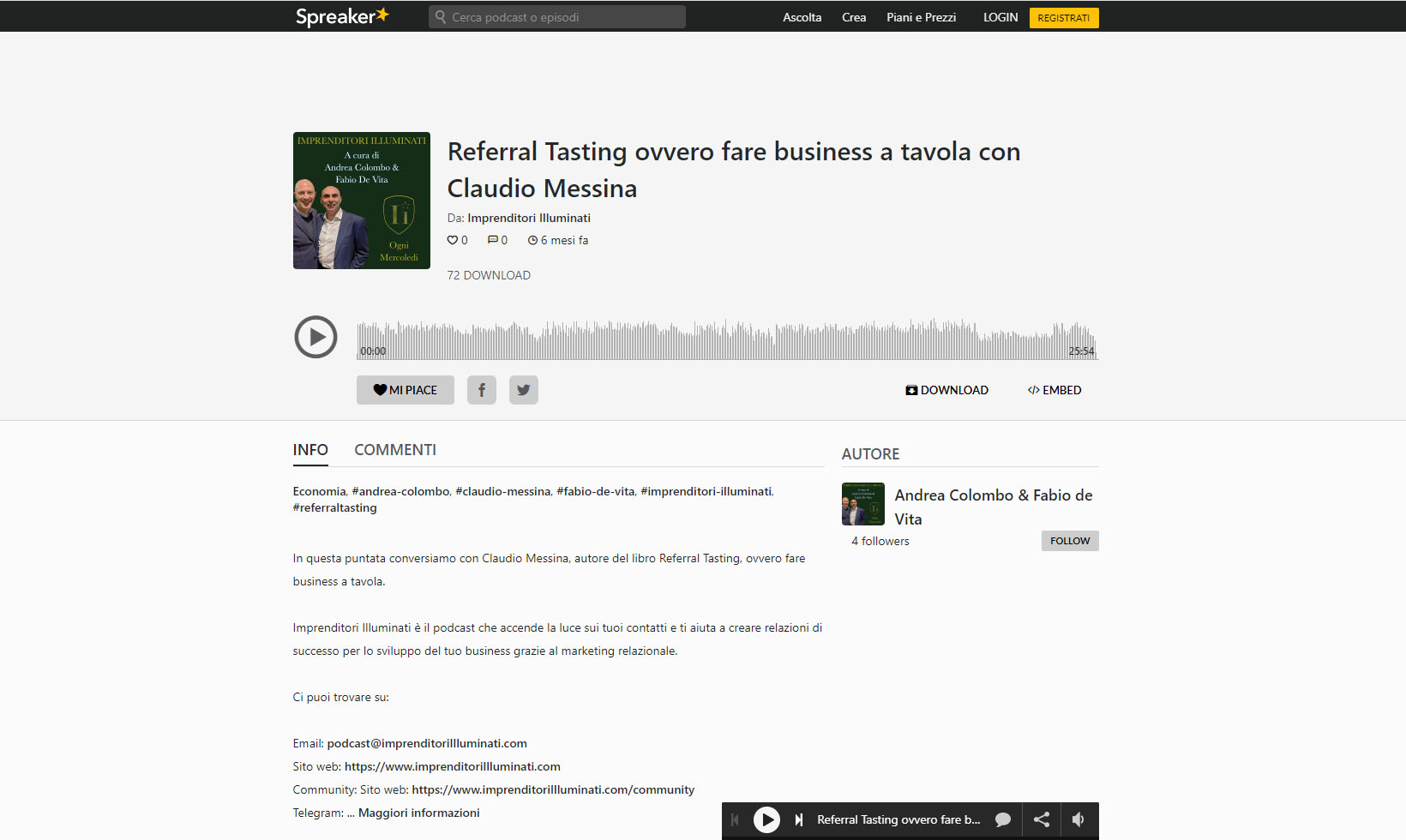Toggle mini player volume speaker icon

(x=1079, y=819)
